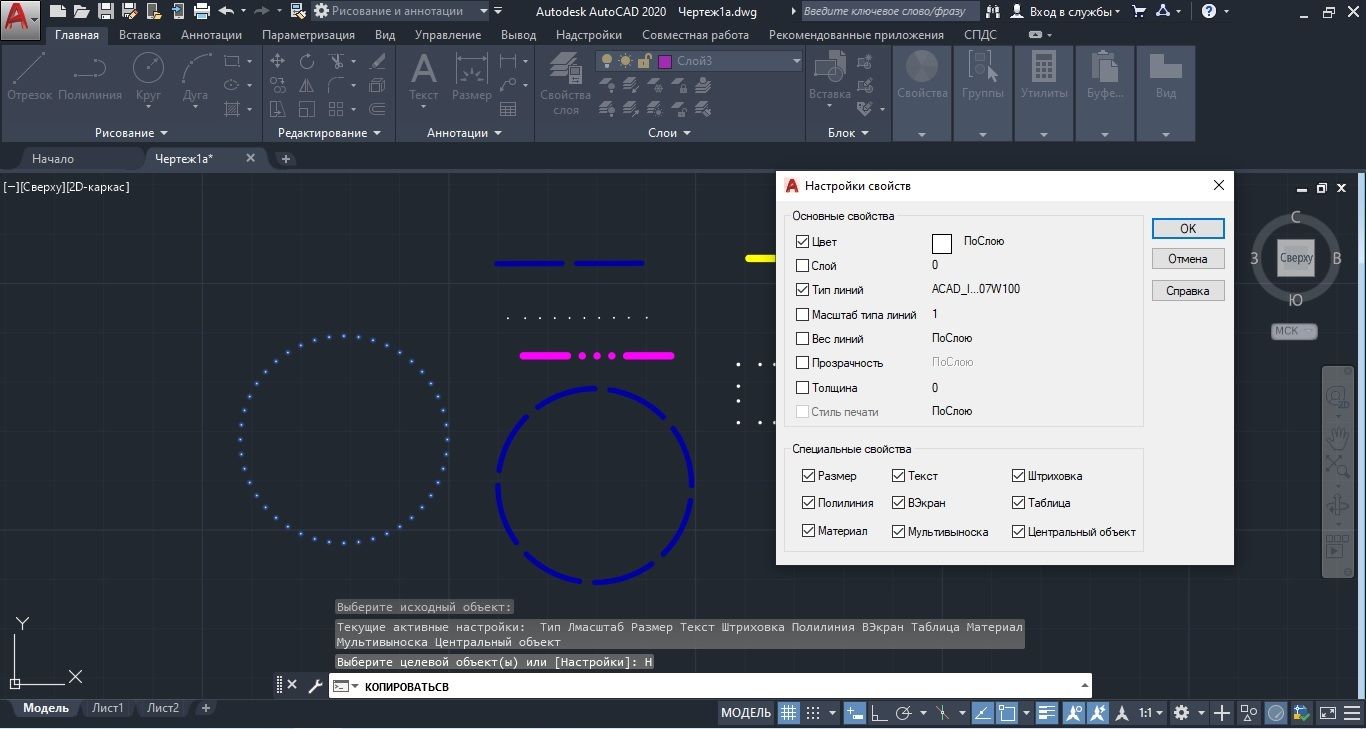Uncheck the Цвет checkbox
Screen dimensions: 1366x729
click(803, 242)
